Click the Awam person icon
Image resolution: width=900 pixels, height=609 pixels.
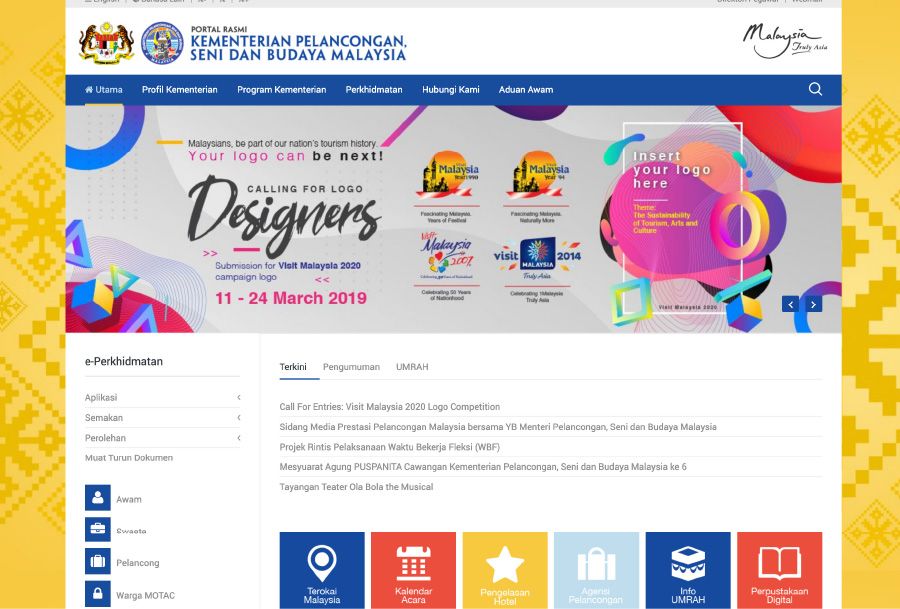(98, 498)
